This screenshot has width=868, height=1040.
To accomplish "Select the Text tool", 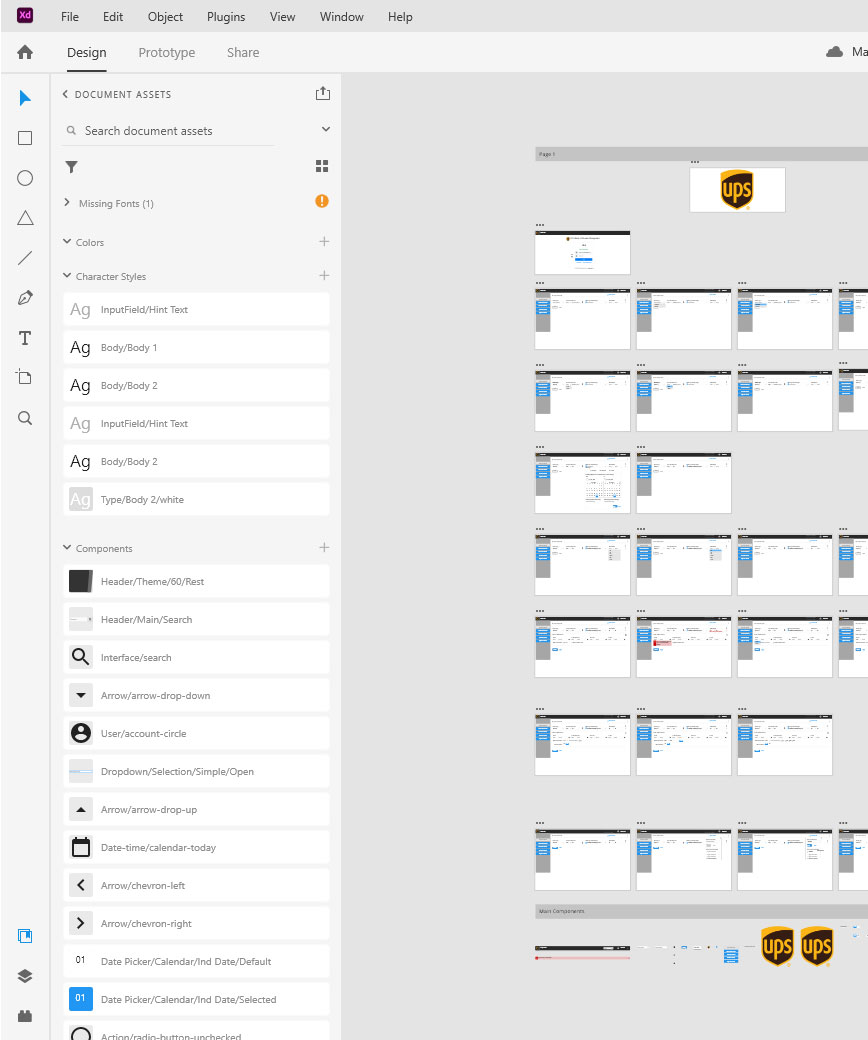I will 25,338.
